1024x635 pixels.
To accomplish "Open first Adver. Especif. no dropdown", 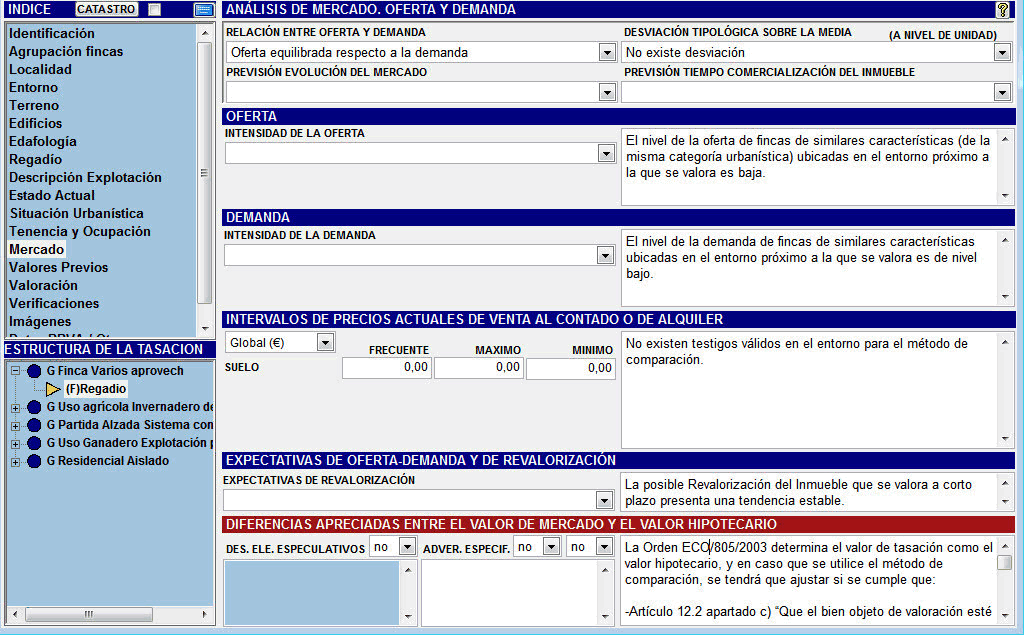I will (x=552, y=546).
